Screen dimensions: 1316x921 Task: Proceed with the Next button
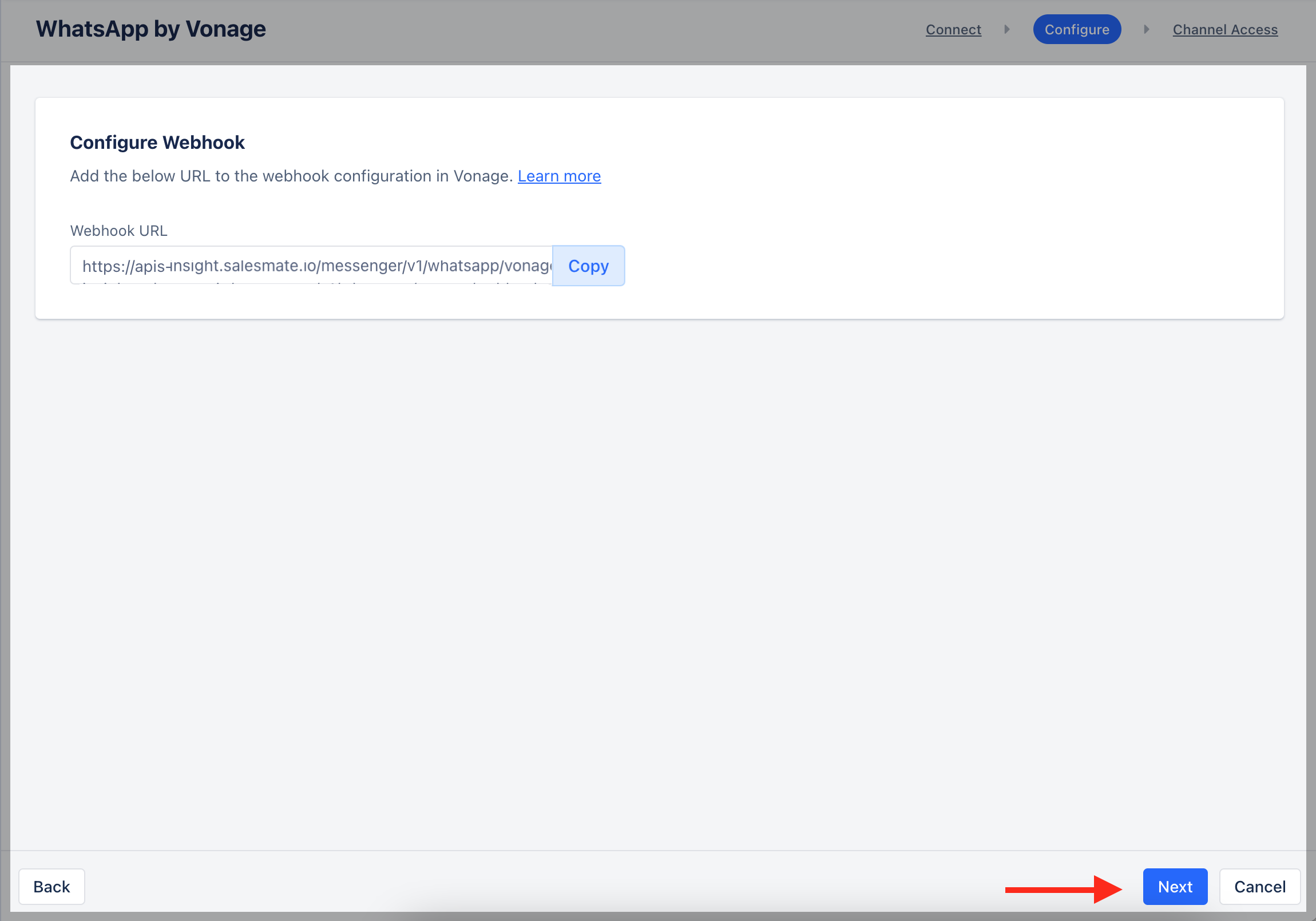coord(1175,886)
